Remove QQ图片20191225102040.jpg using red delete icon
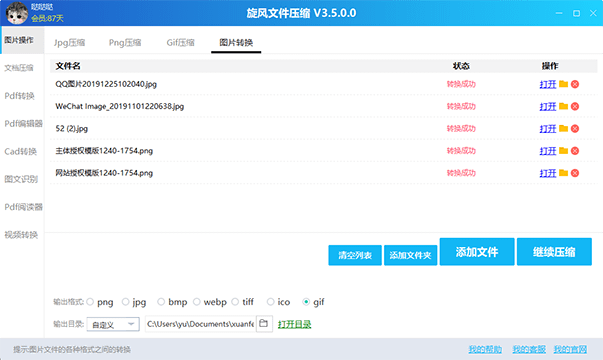603x360 pixels. [x=575, y=84]
